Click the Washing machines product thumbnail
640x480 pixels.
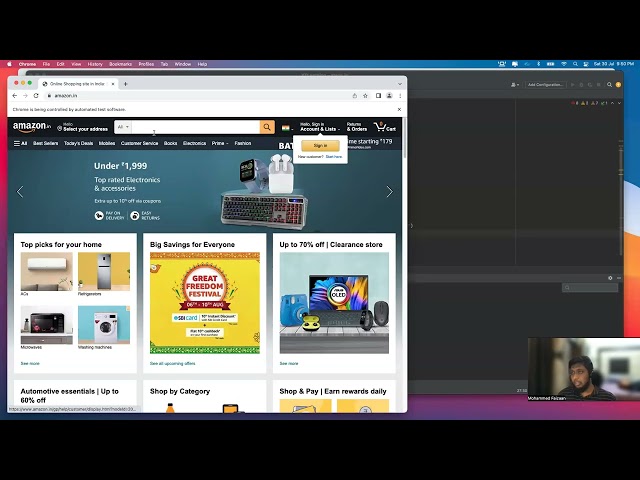point(104,325)
